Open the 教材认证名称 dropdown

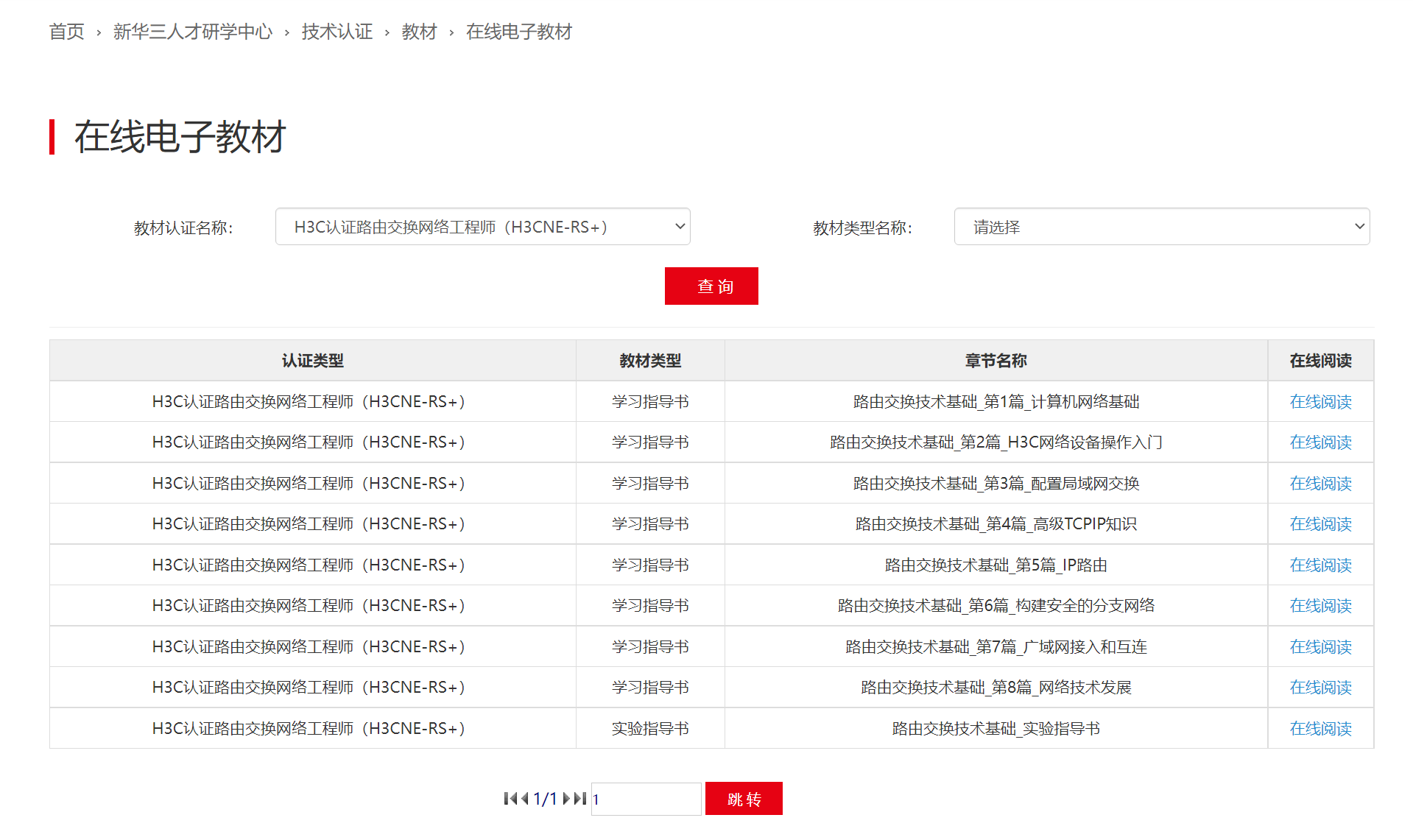coord(482,227)
